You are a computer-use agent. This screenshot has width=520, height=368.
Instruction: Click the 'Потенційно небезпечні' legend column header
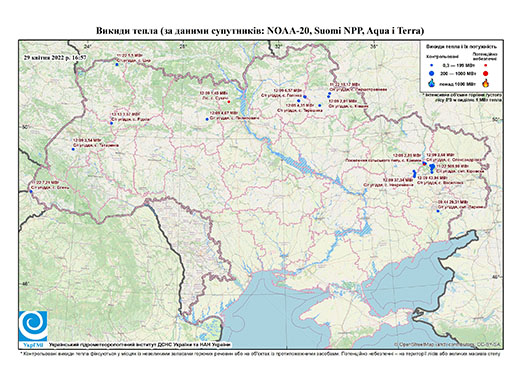pyautogui.click(x=485, y=56)
